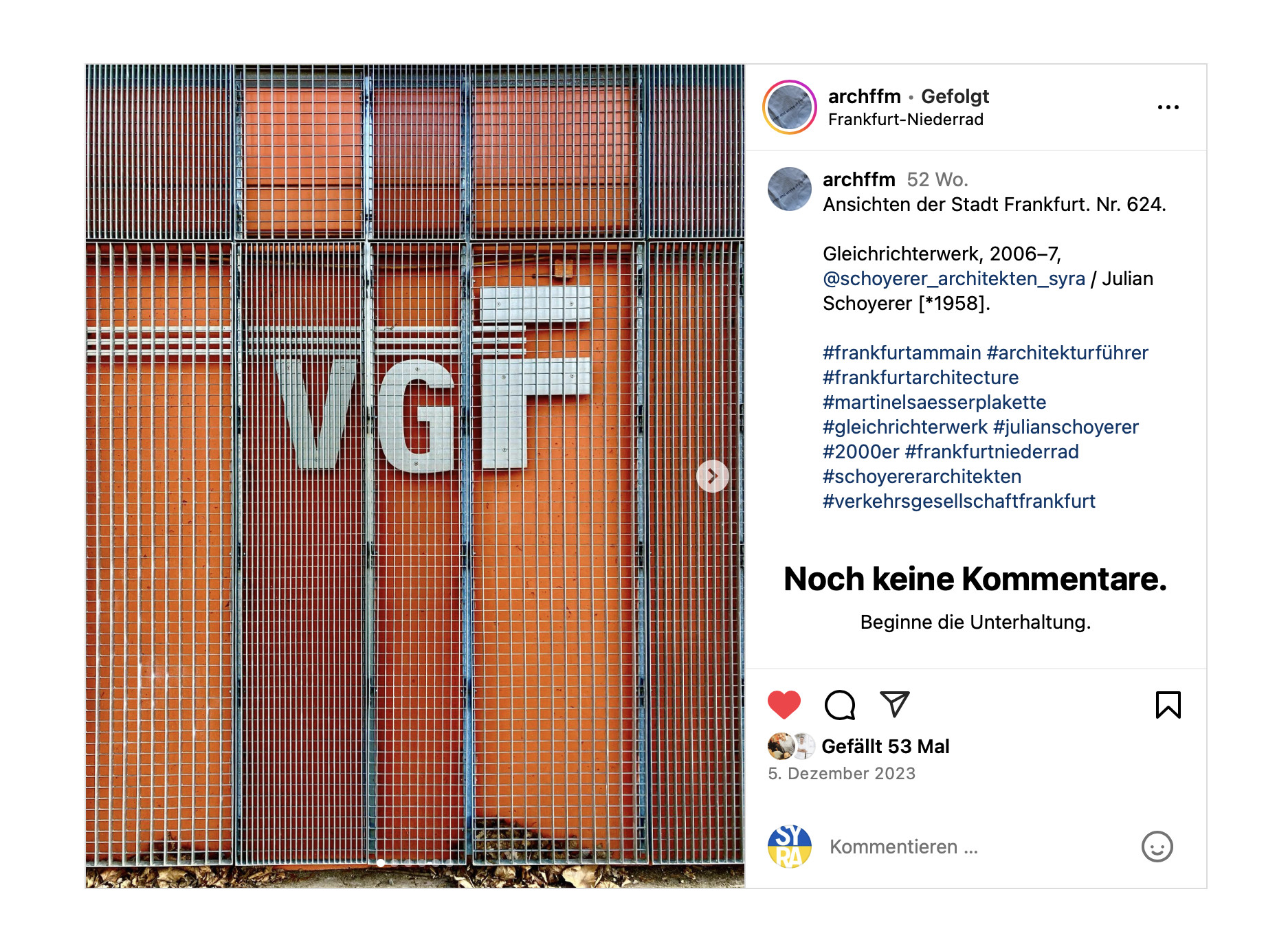This screenshot has height=951, width=1288.
Task: Open the #gleichrichterwerk hashtag
Action: (904, 427)
